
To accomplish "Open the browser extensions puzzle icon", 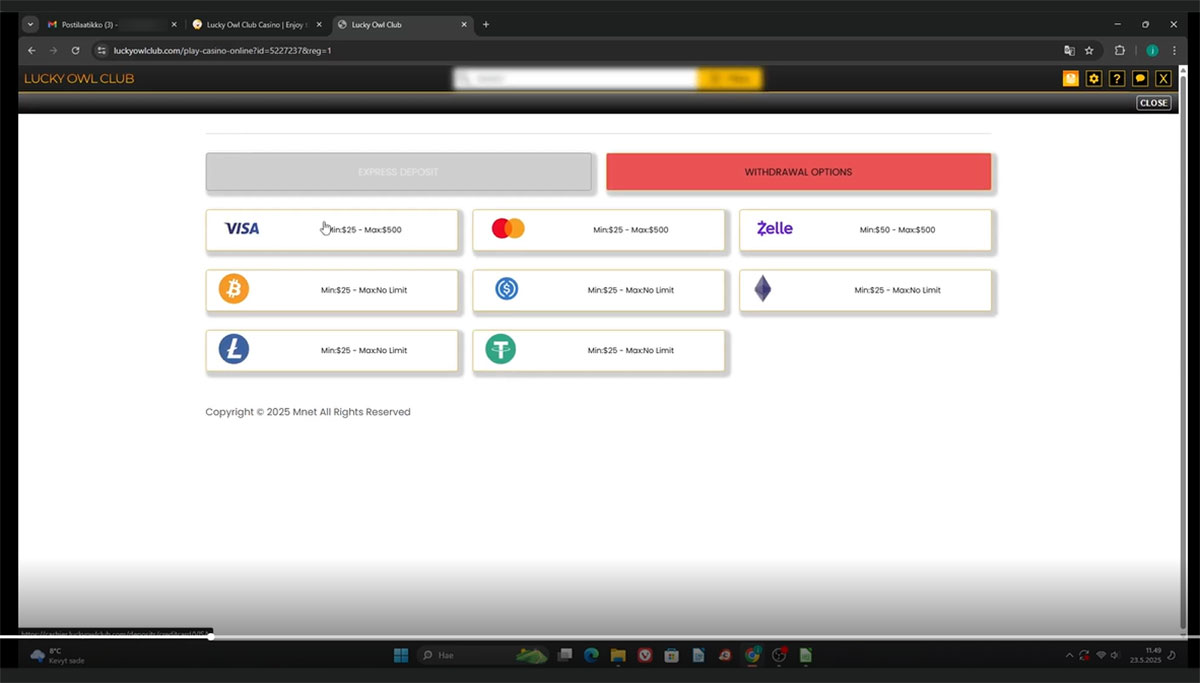I will click(x=1120, y=50).
